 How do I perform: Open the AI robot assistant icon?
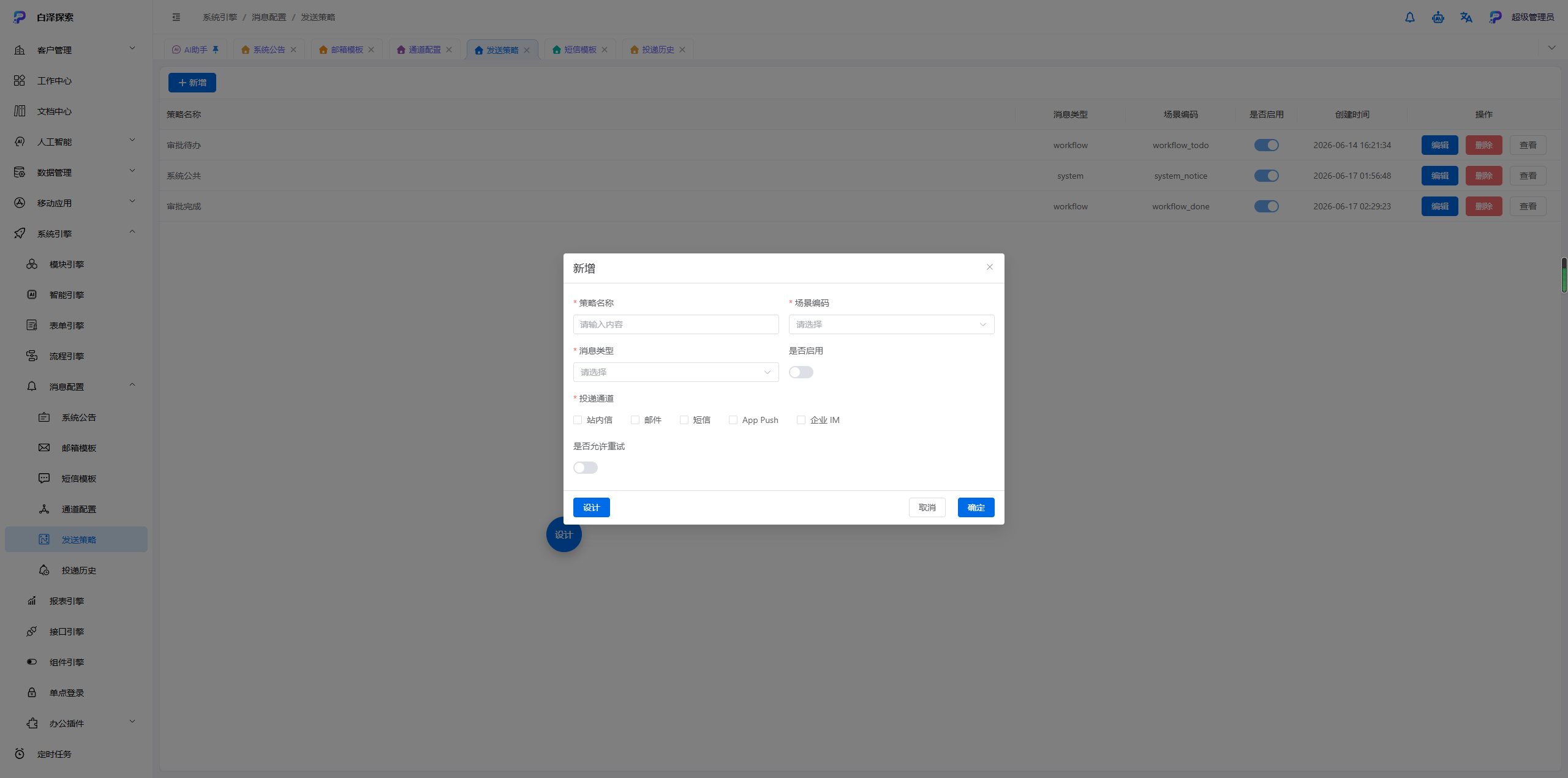click(x=1438, y=17)
